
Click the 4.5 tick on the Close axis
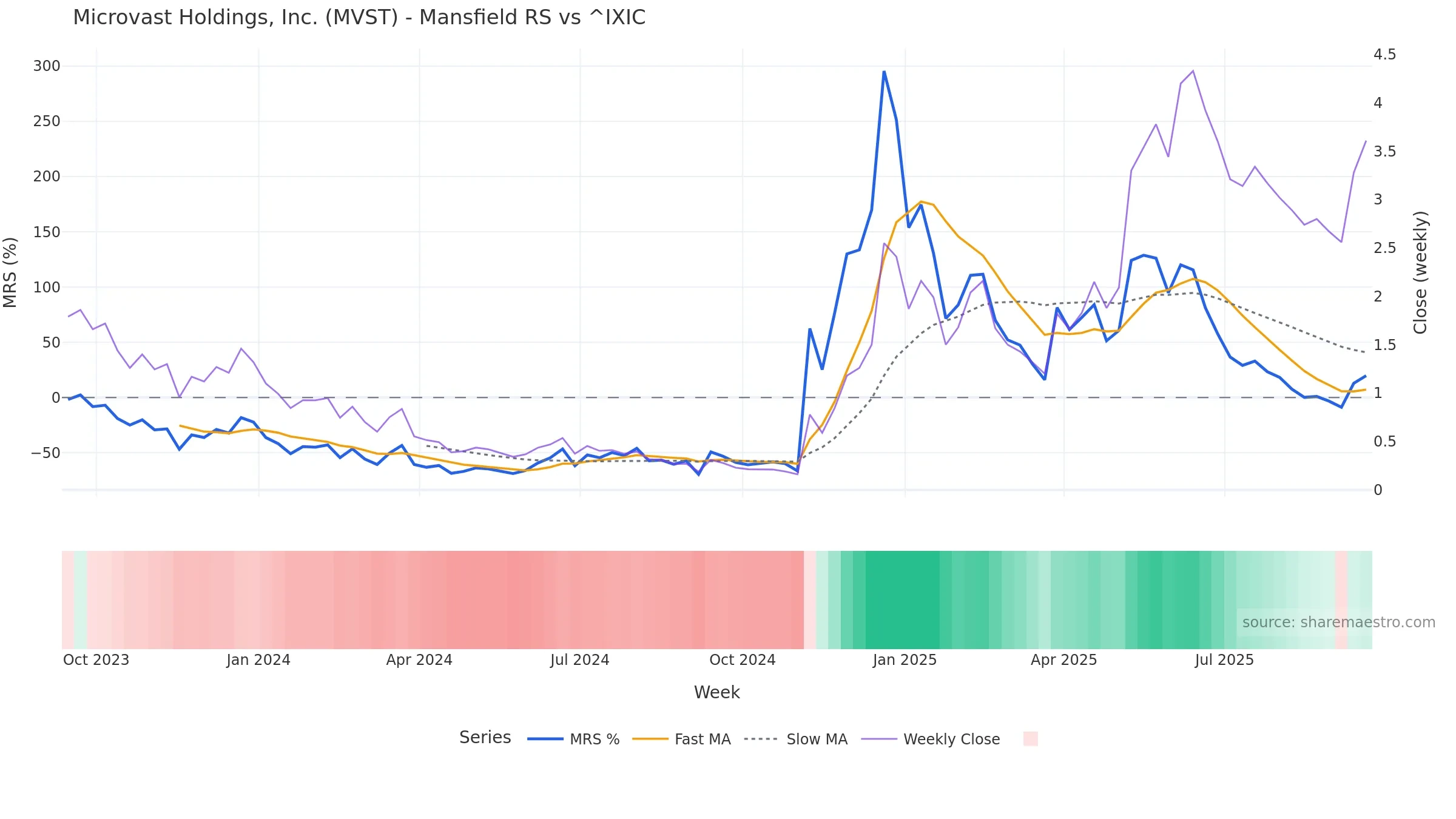[1385, 55]
